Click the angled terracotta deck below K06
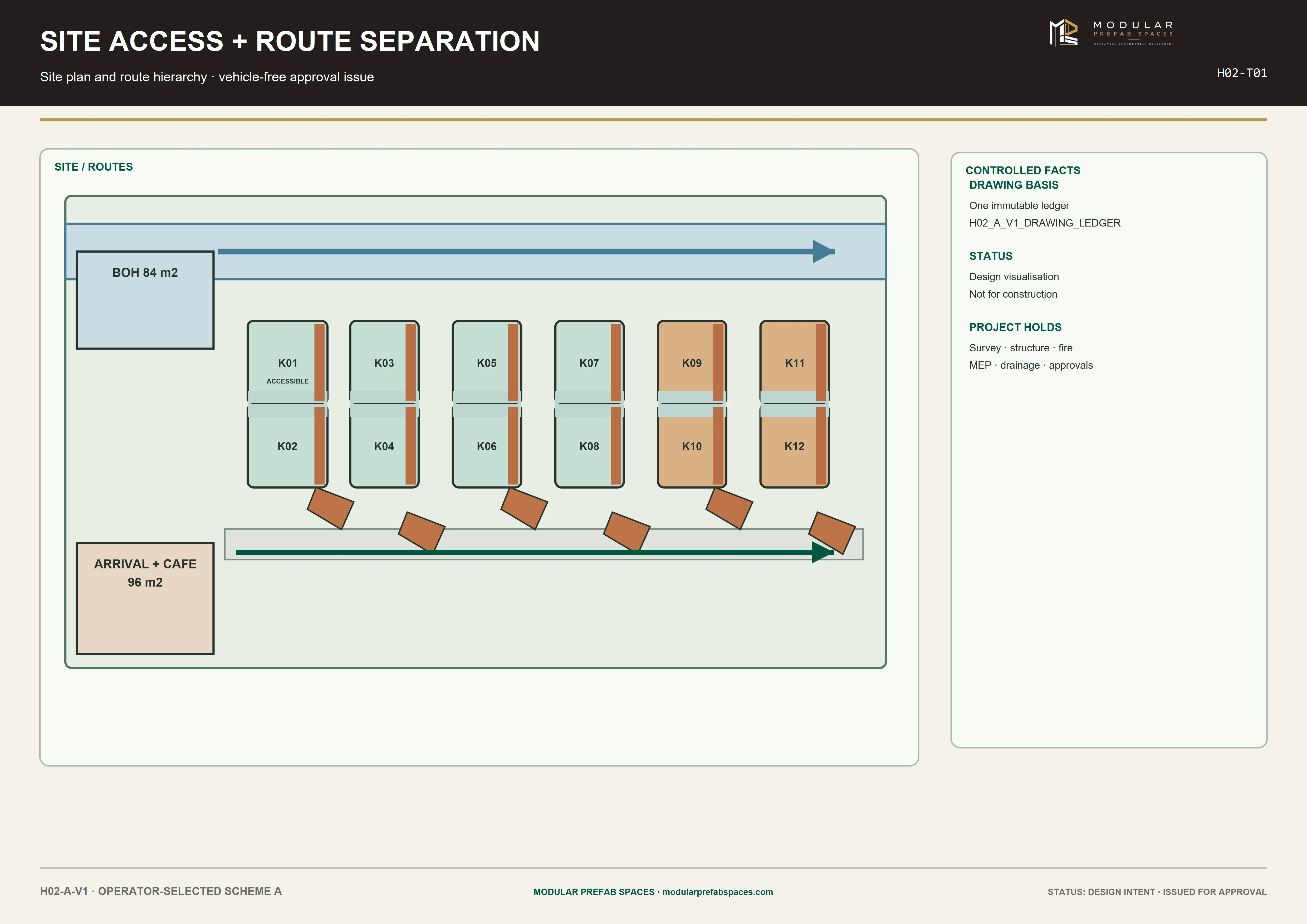Viewport: 1307px width, 924px height. click(x=524, y=509)
